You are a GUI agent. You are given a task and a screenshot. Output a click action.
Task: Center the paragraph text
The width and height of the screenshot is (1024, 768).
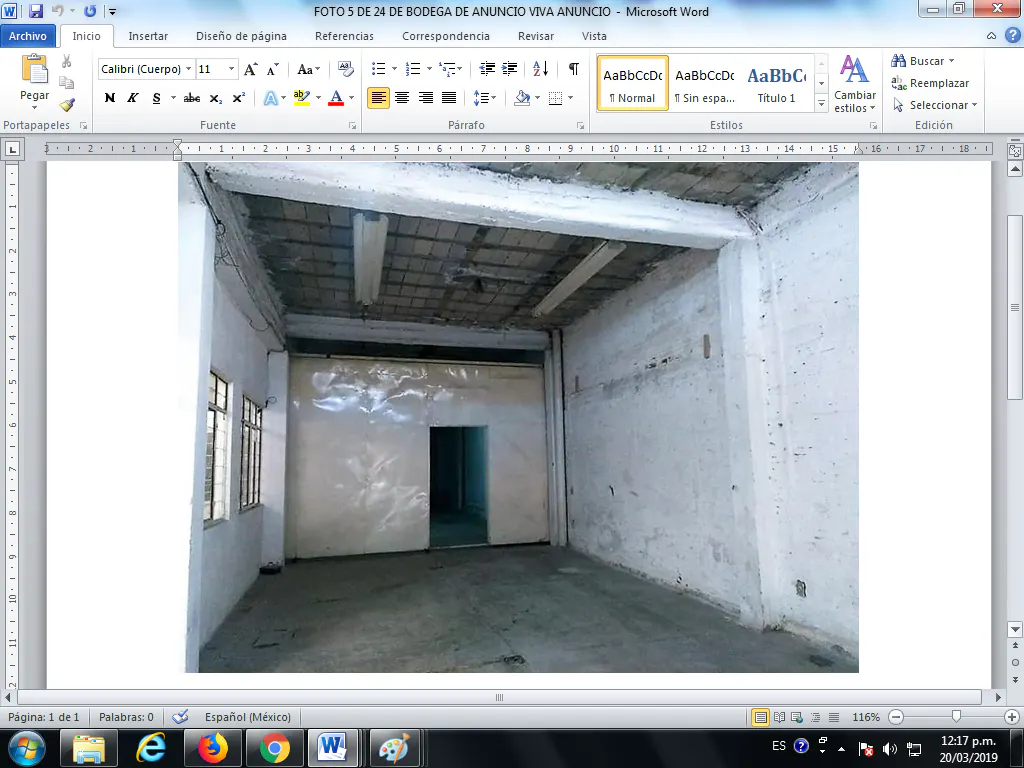(402, 98)
